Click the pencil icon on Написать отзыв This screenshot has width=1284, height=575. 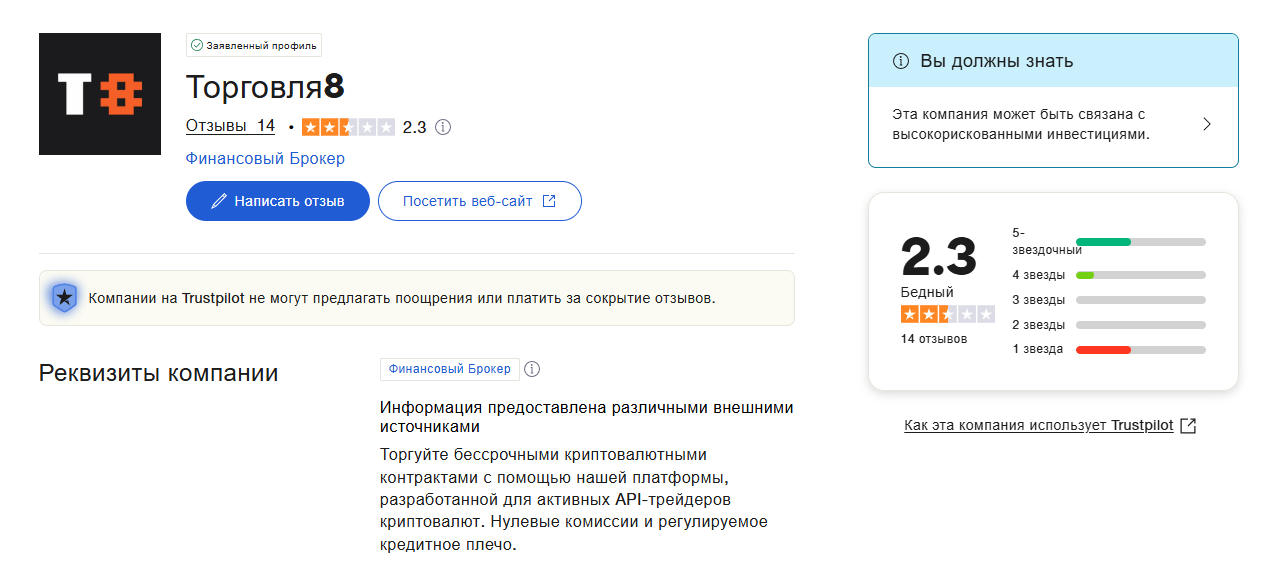click(x=219, y=201)
